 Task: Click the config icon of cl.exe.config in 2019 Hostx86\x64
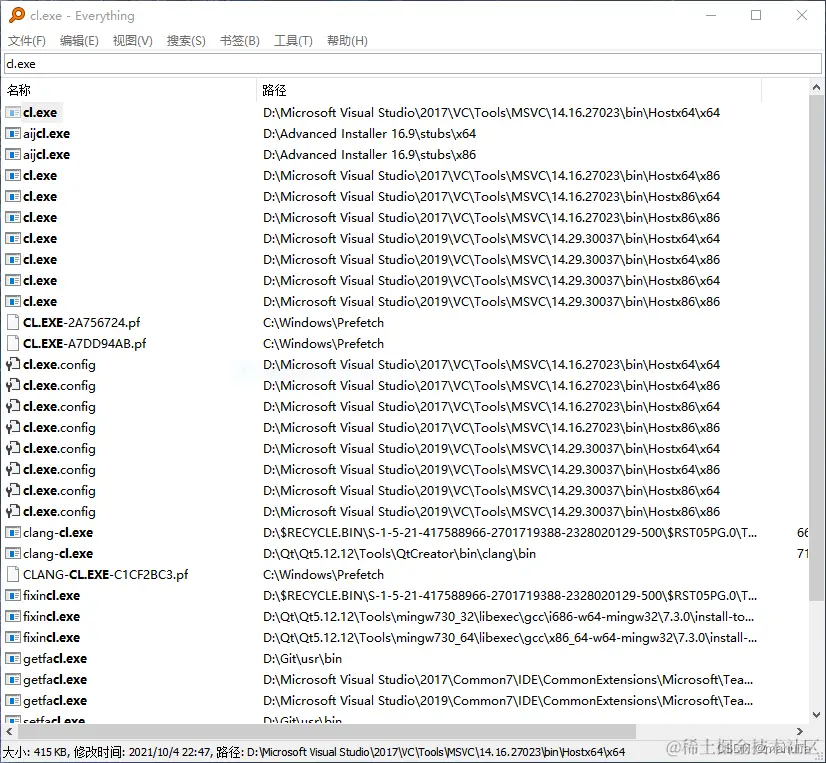click(x=13, y=491)
